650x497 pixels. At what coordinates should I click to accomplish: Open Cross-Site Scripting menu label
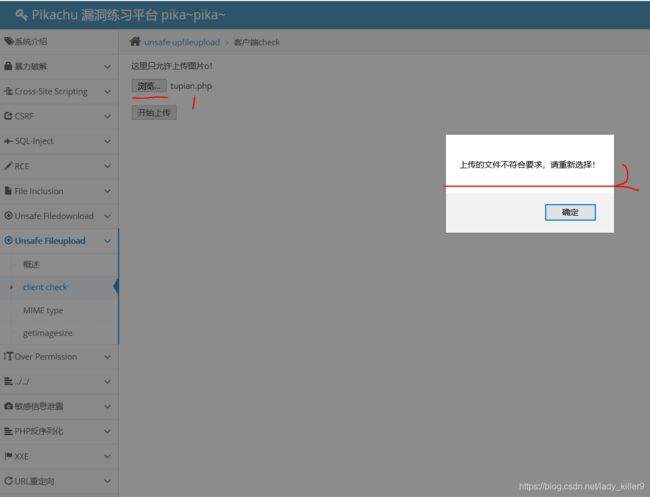(51, 91)
